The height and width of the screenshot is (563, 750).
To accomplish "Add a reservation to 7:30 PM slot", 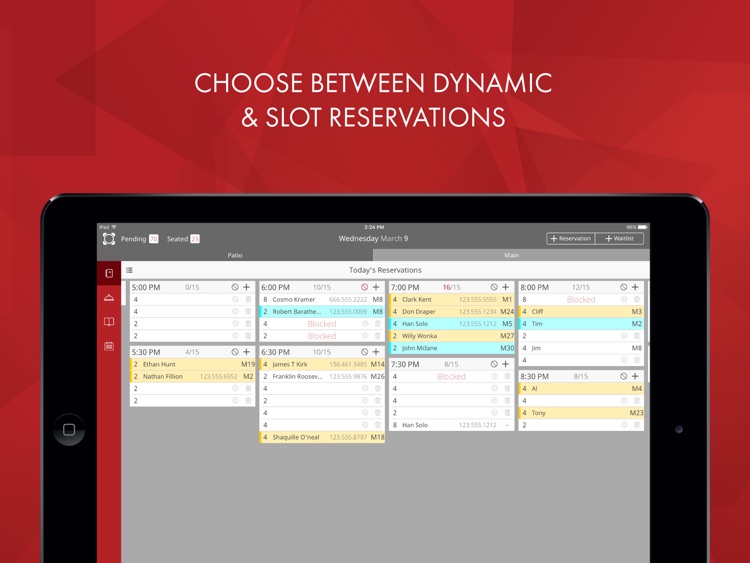I will pos(506,364).
